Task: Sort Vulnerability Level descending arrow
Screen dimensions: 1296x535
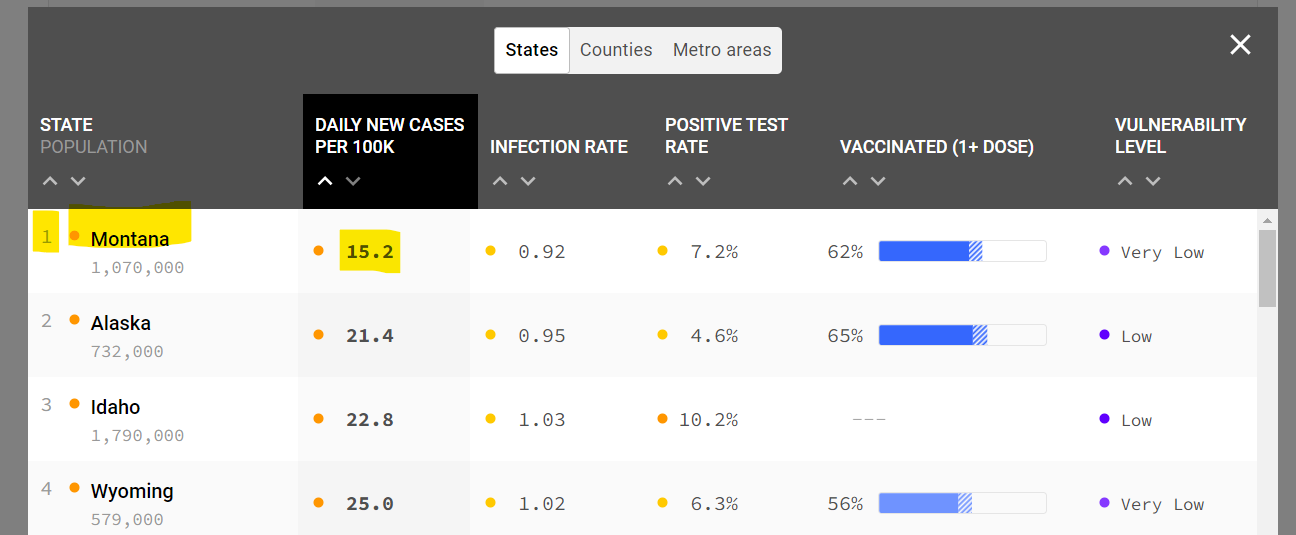Action: tap(1153, 181)
